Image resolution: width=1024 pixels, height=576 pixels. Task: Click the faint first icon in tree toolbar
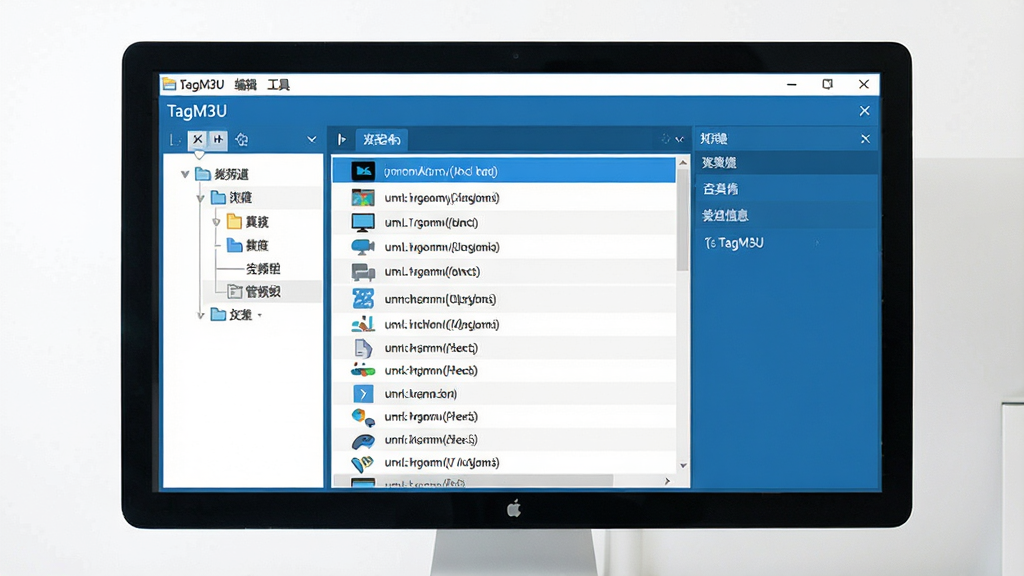tap(175, 140)
